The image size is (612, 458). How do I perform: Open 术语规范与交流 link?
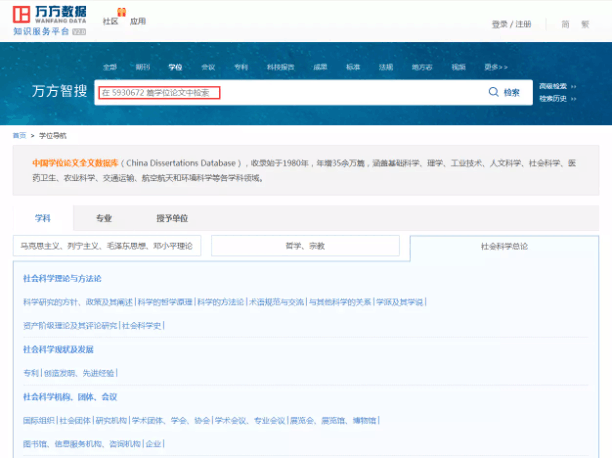pos(276,302)
